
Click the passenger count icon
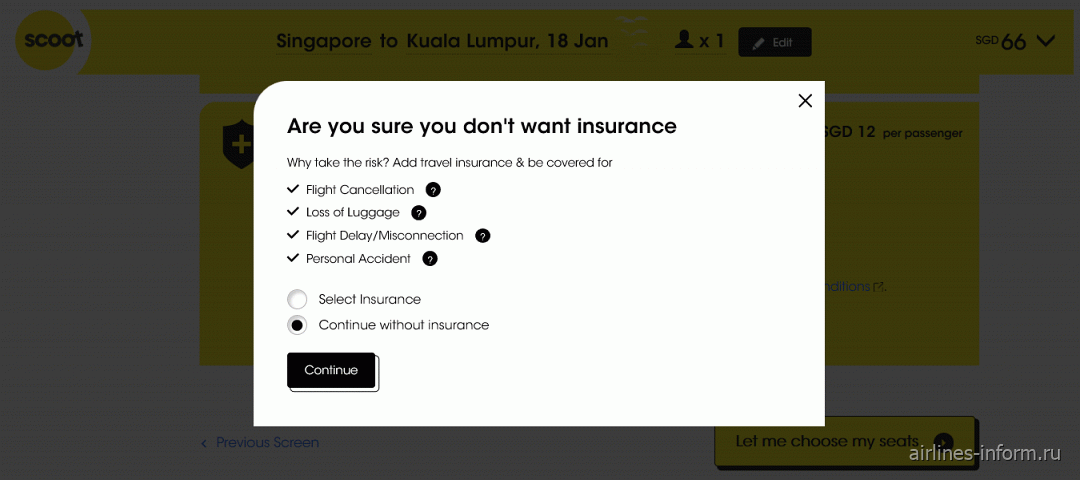point(684,40)
